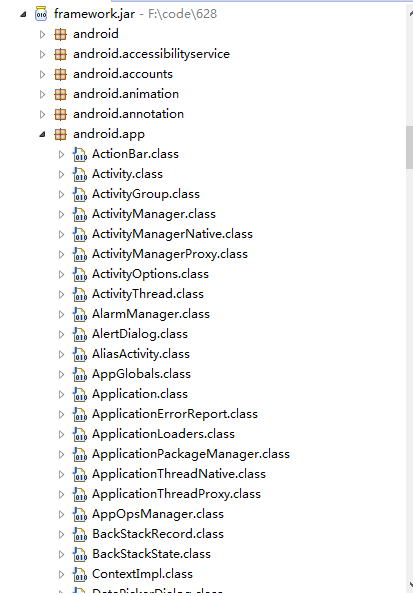Select the ApplicationErrorReport.class label
Screen dimensions: 413x596
(x=175, y=414)
